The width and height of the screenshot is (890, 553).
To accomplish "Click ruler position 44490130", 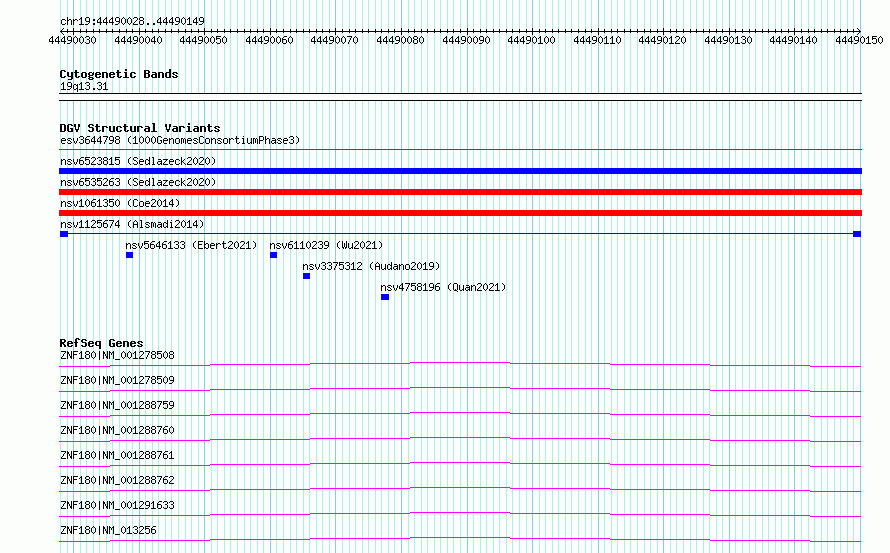I will [728, 40].
